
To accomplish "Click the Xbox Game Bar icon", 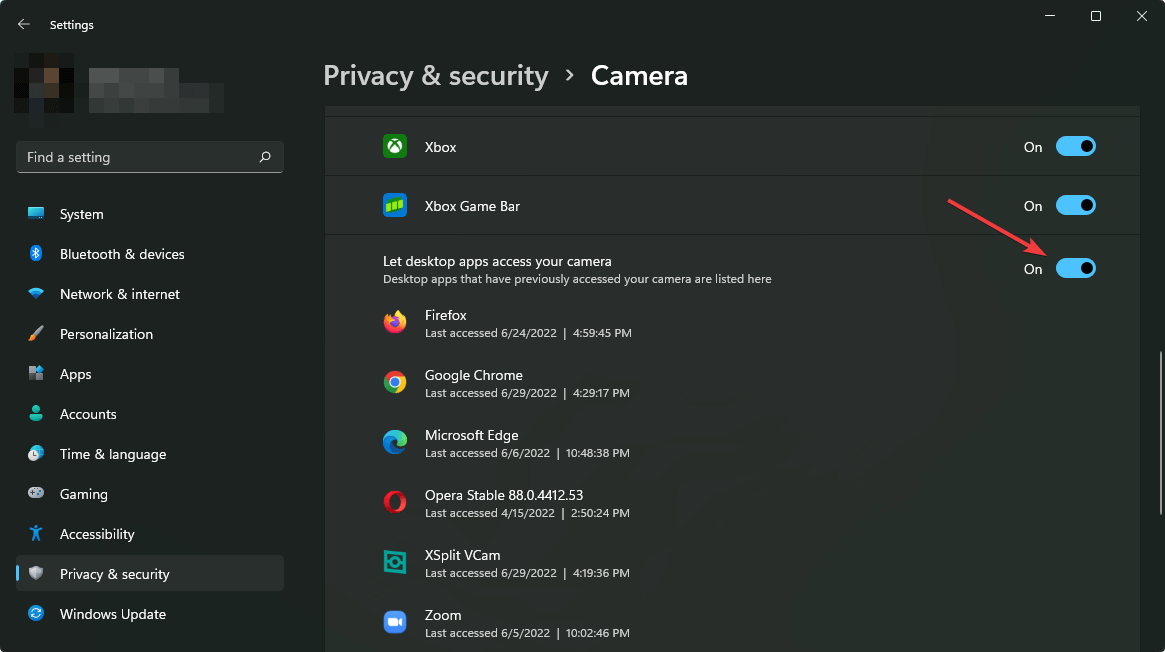I will 395,205.
